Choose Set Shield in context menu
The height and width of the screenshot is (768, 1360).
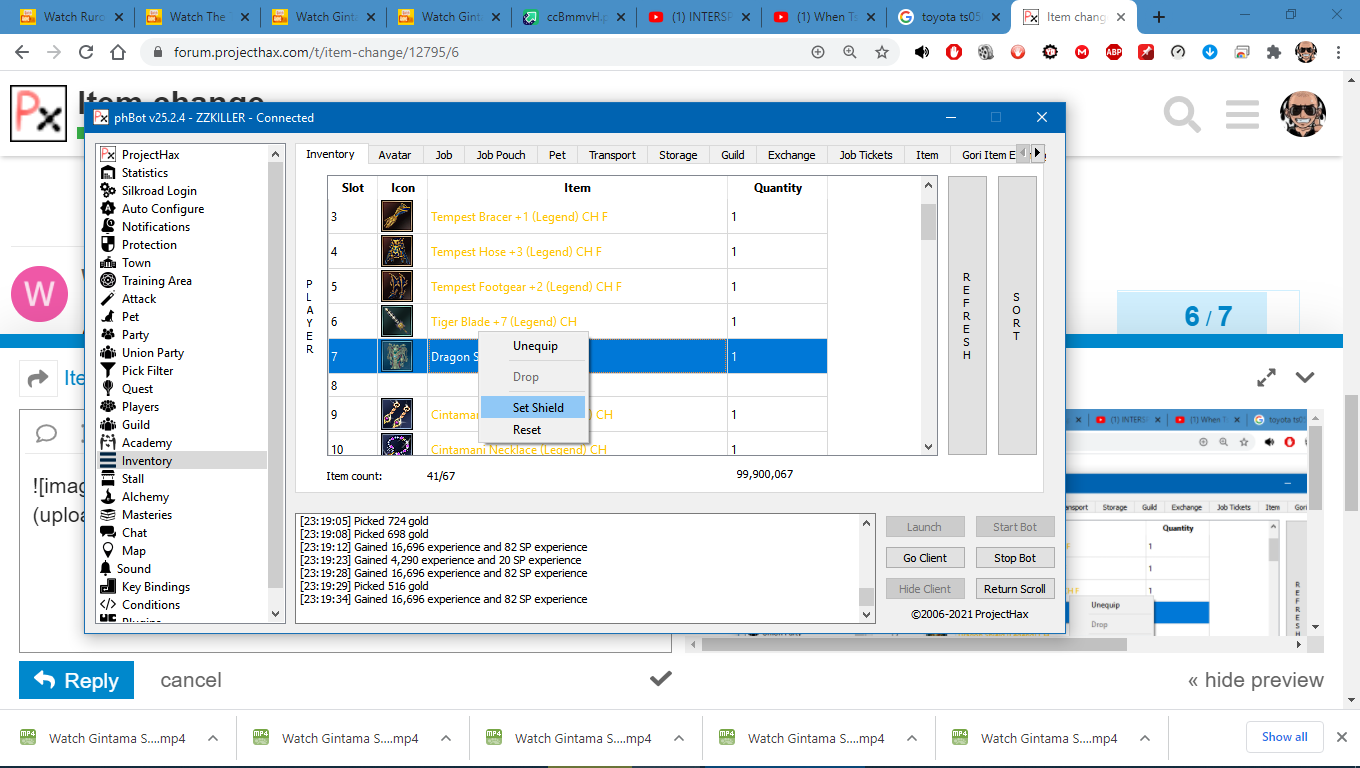point(538,408)
